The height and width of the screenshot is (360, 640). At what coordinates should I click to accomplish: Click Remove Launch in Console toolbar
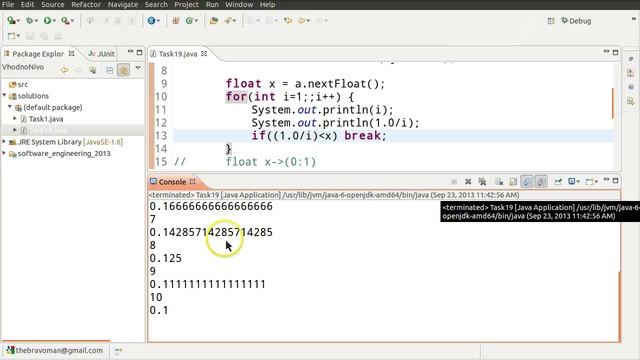click(x=468, y=181)
